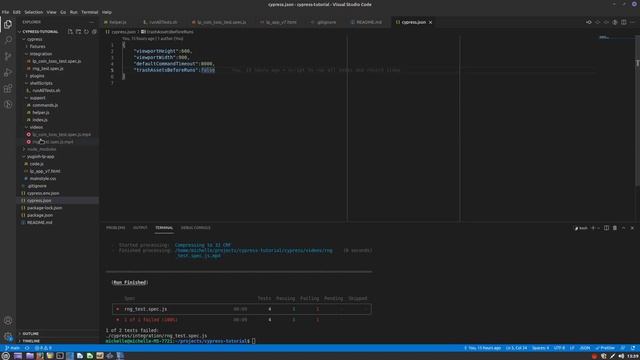Open the editor more actions ellipsis
The width and height of the screenshot is (640, 360).
click(x=632, y=22)
